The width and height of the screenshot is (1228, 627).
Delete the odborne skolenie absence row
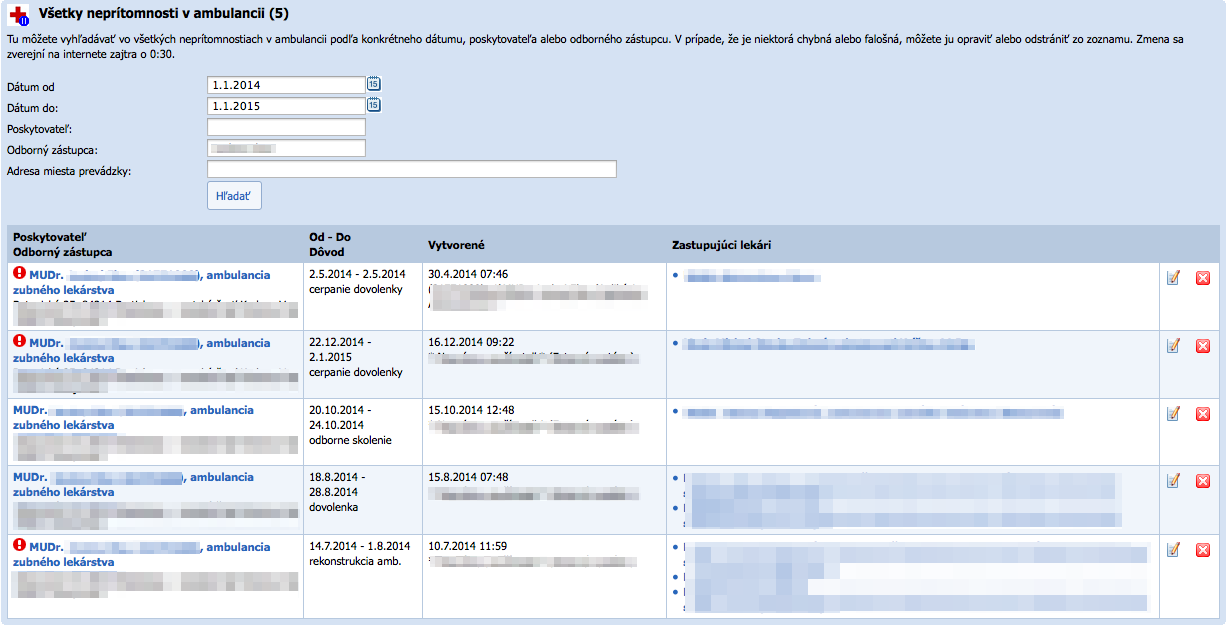[x=1202, y=413]
